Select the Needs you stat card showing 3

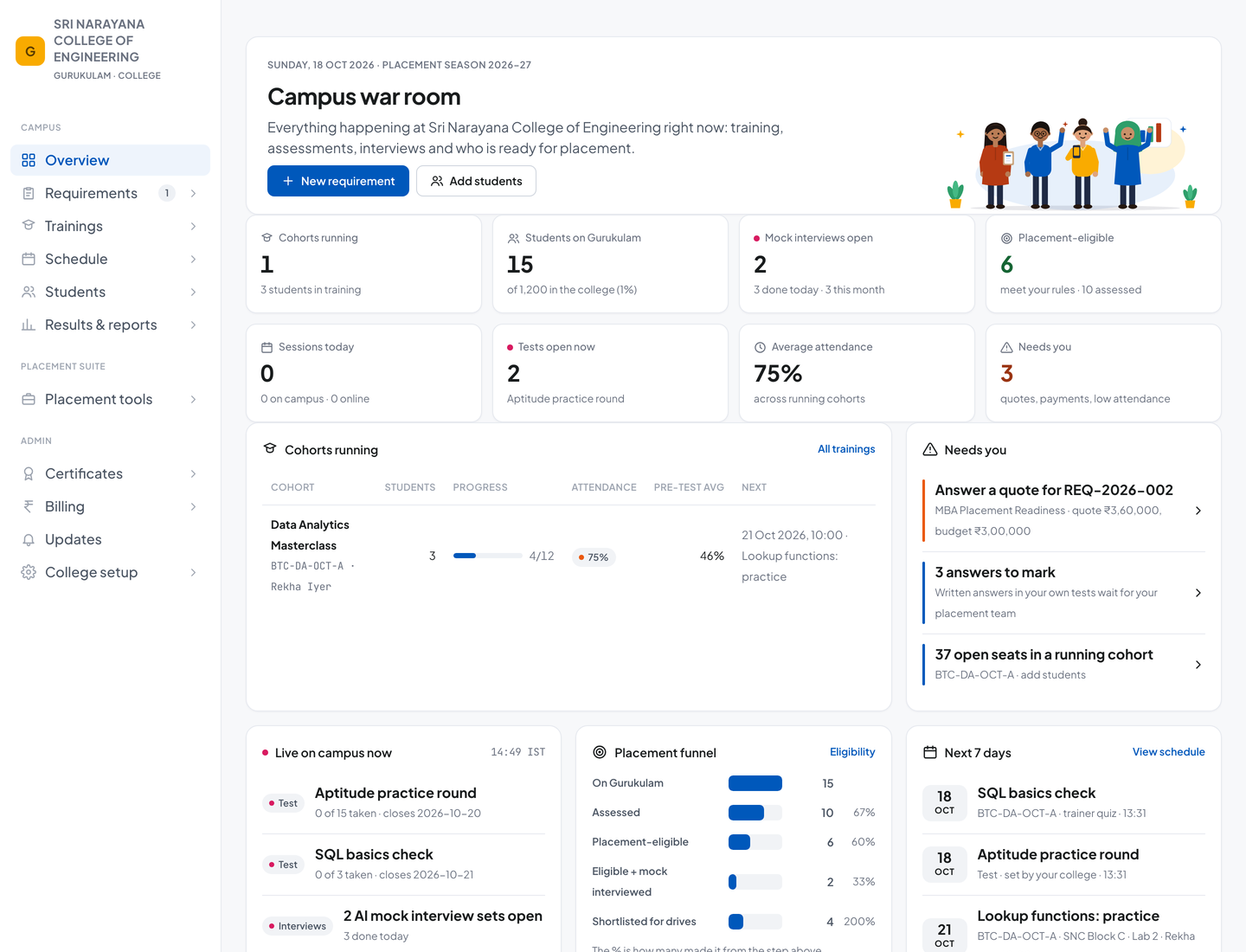tap(1103, 373)
